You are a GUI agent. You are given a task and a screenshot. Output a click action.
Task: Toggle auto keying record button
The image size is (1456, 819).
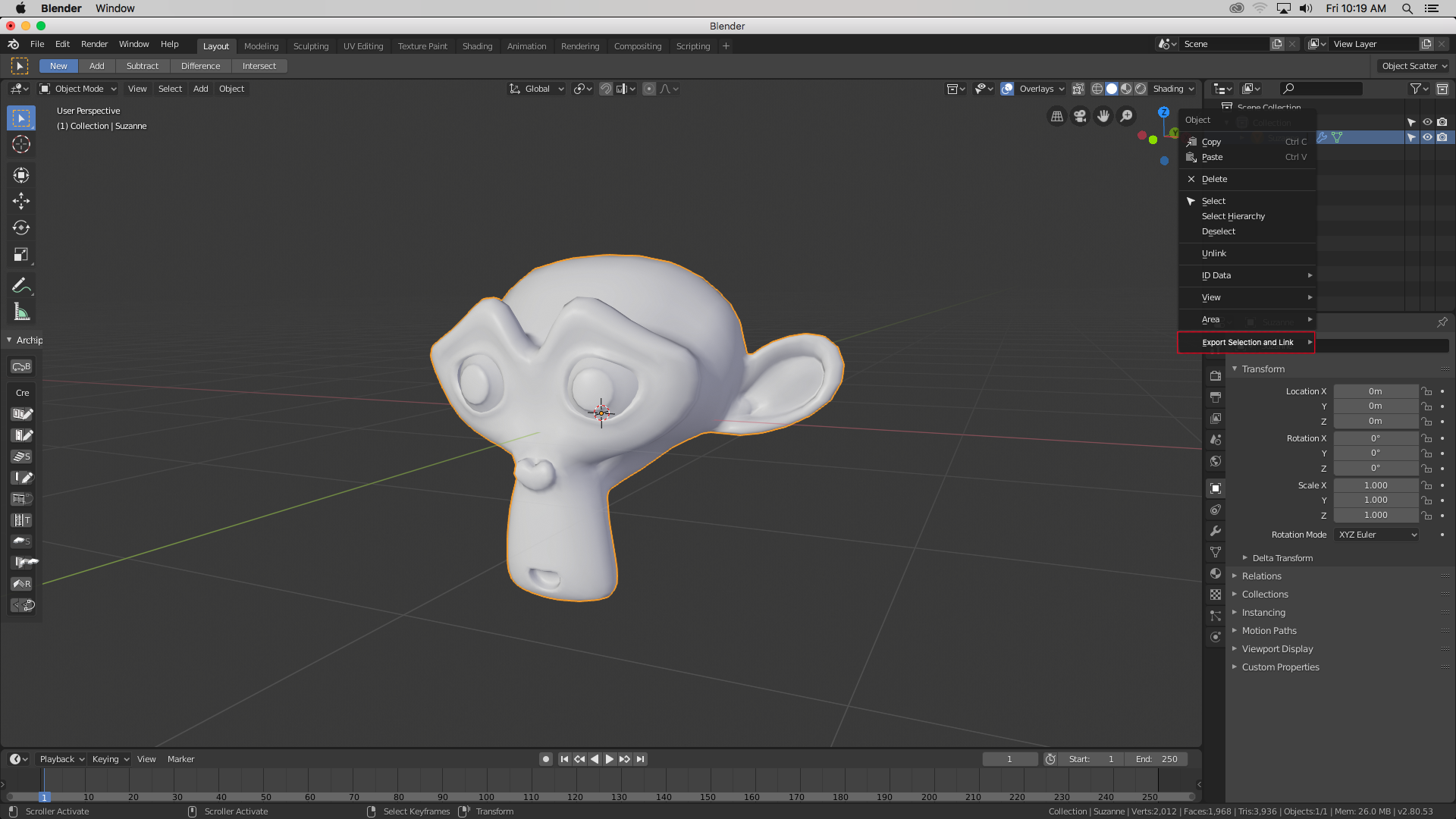pos(546,759)
